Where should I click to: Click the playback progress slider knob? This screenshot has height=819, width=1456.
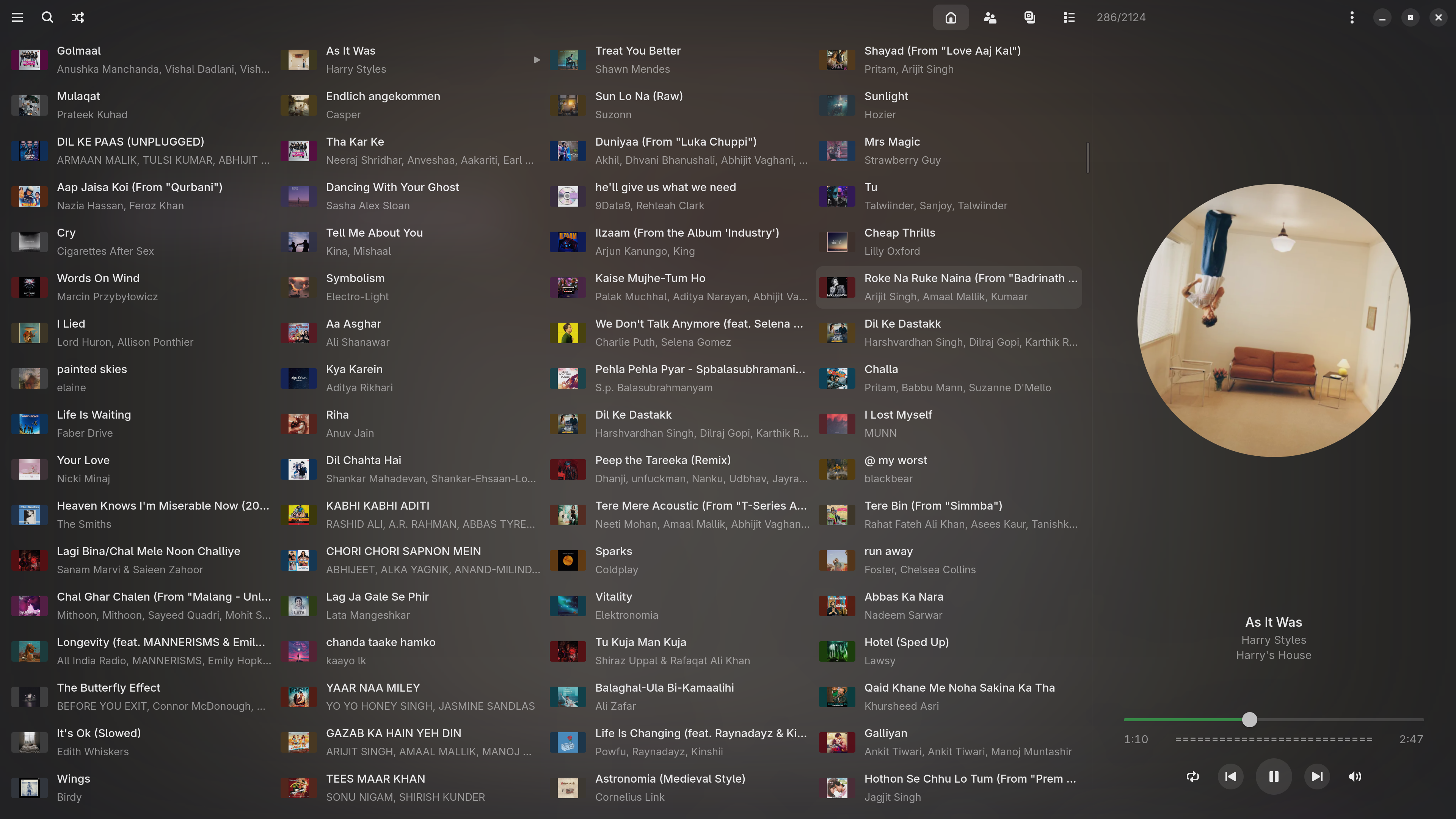click(x=1250, y=720)
